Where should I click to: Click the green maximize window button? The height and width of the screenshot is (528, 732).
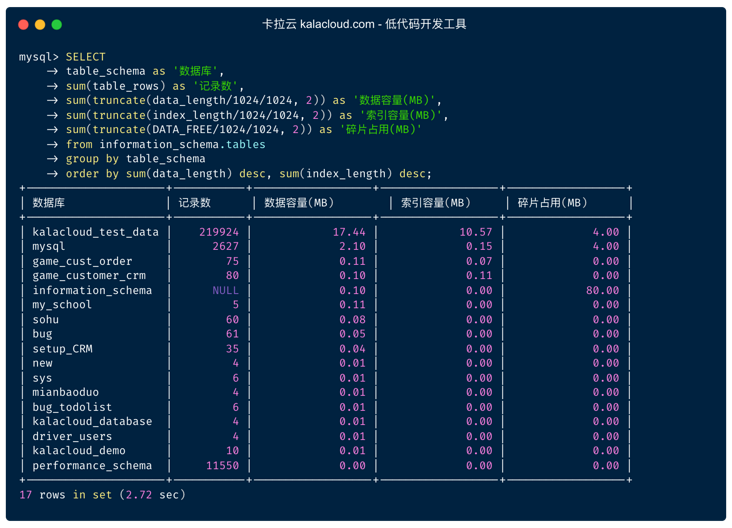[56, 25]
